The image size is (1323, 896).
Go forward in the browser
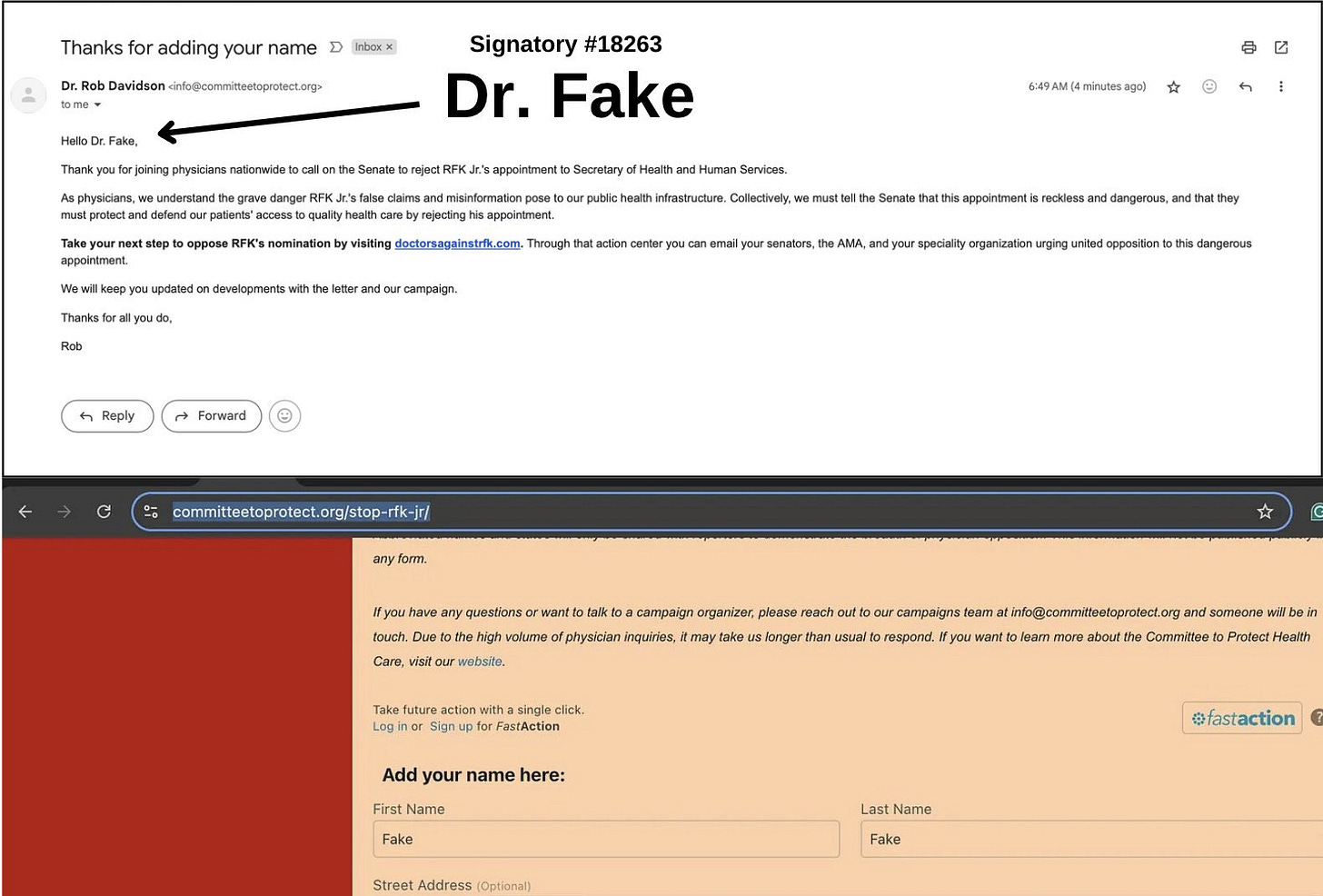64,512
